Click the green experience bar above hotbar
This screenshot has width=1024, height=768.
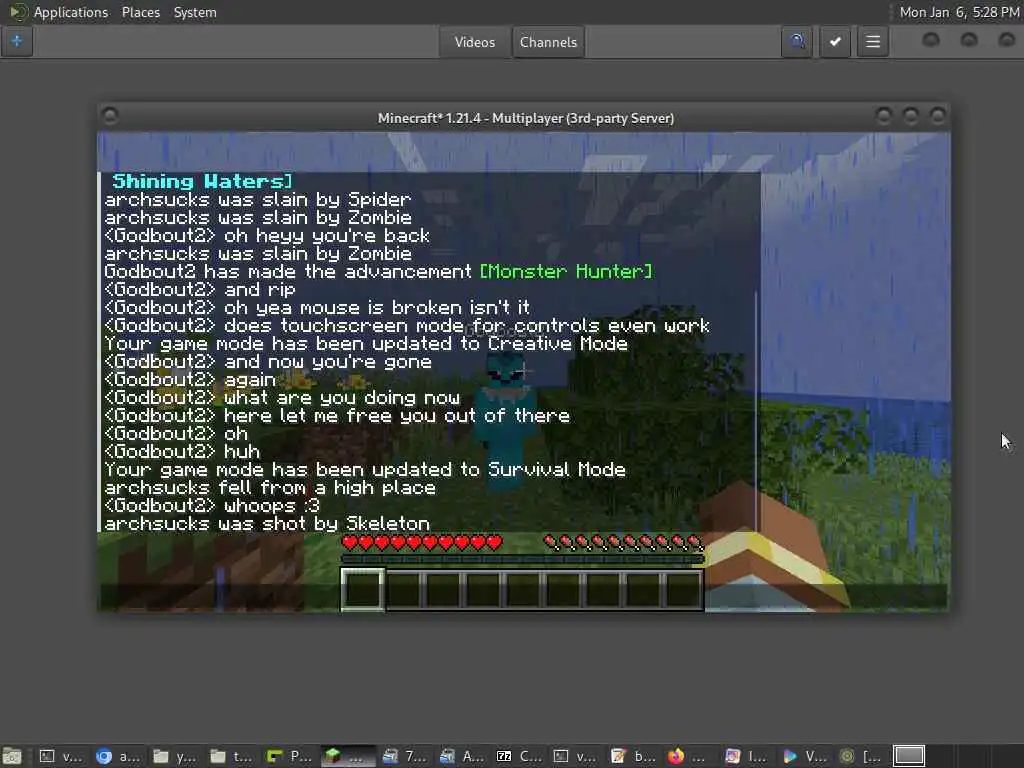522,559
